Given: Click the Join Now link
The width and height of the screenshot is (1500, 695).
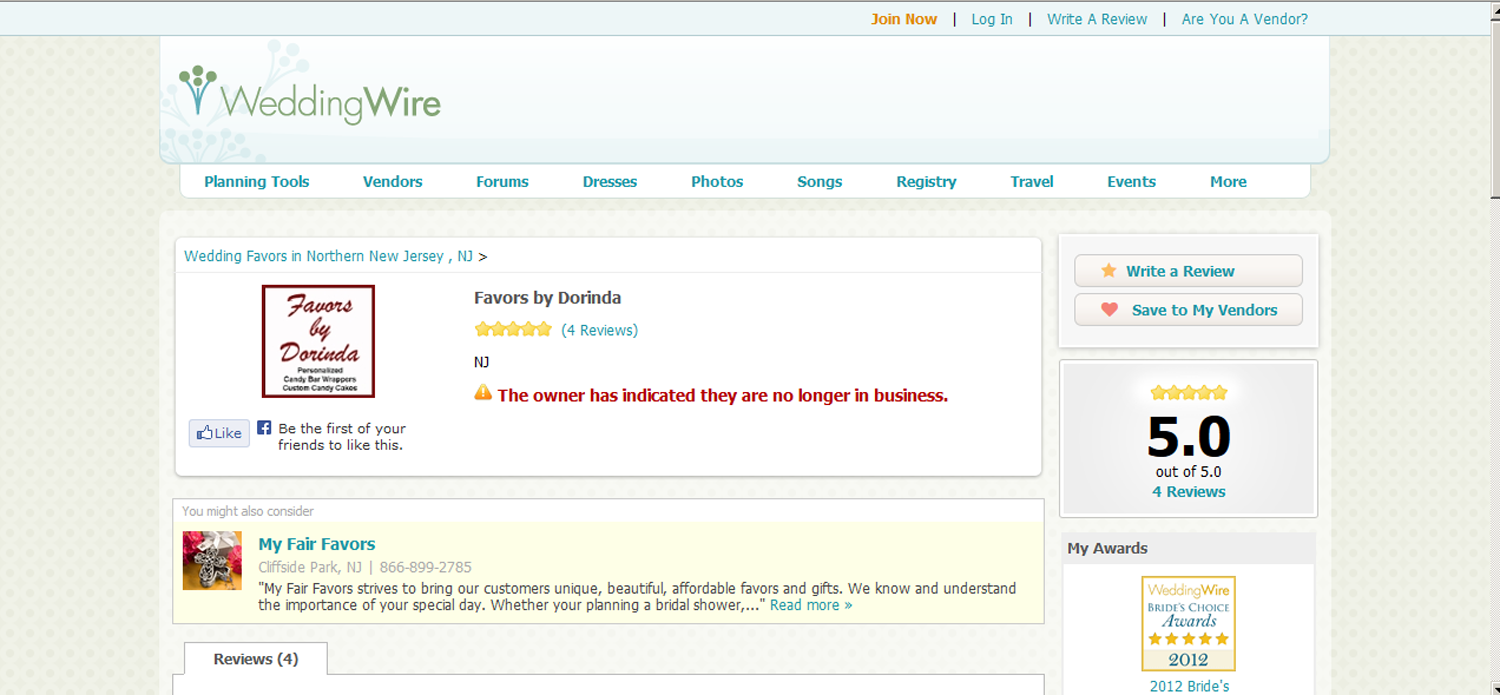Looking at the screenshot, I should click(x=904, y=19).
